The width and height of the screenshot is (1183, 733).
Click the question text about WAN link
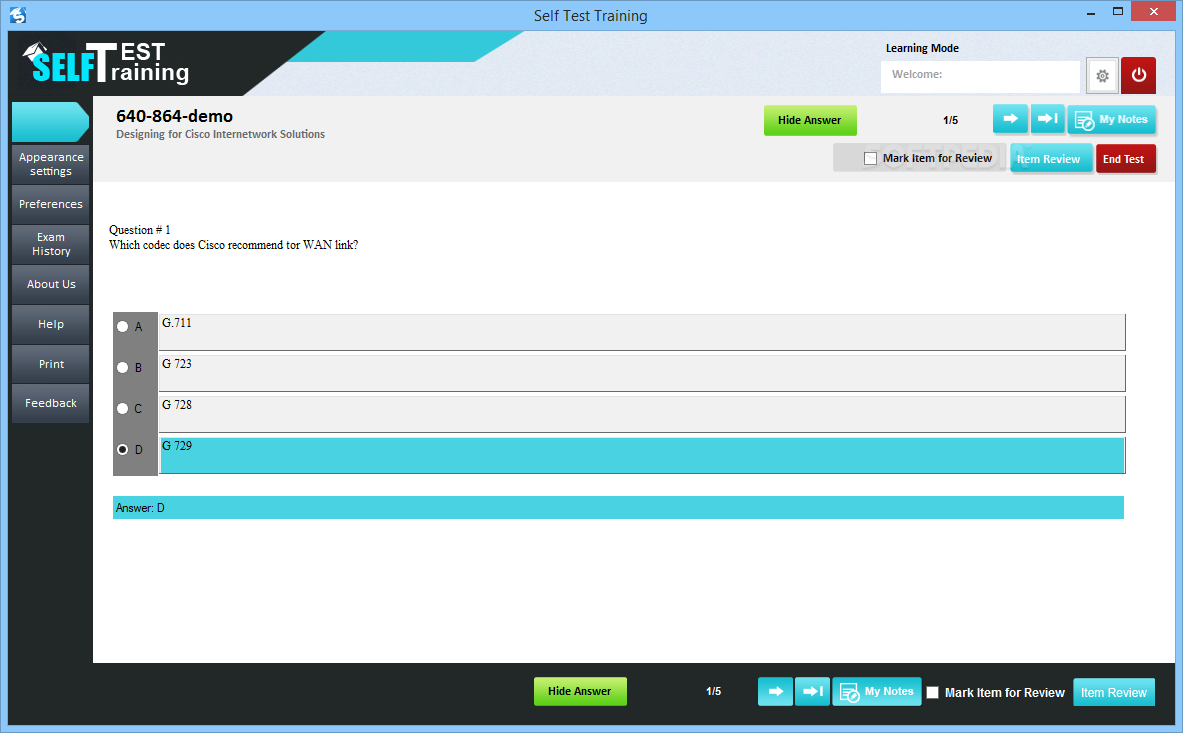point(233,245)
